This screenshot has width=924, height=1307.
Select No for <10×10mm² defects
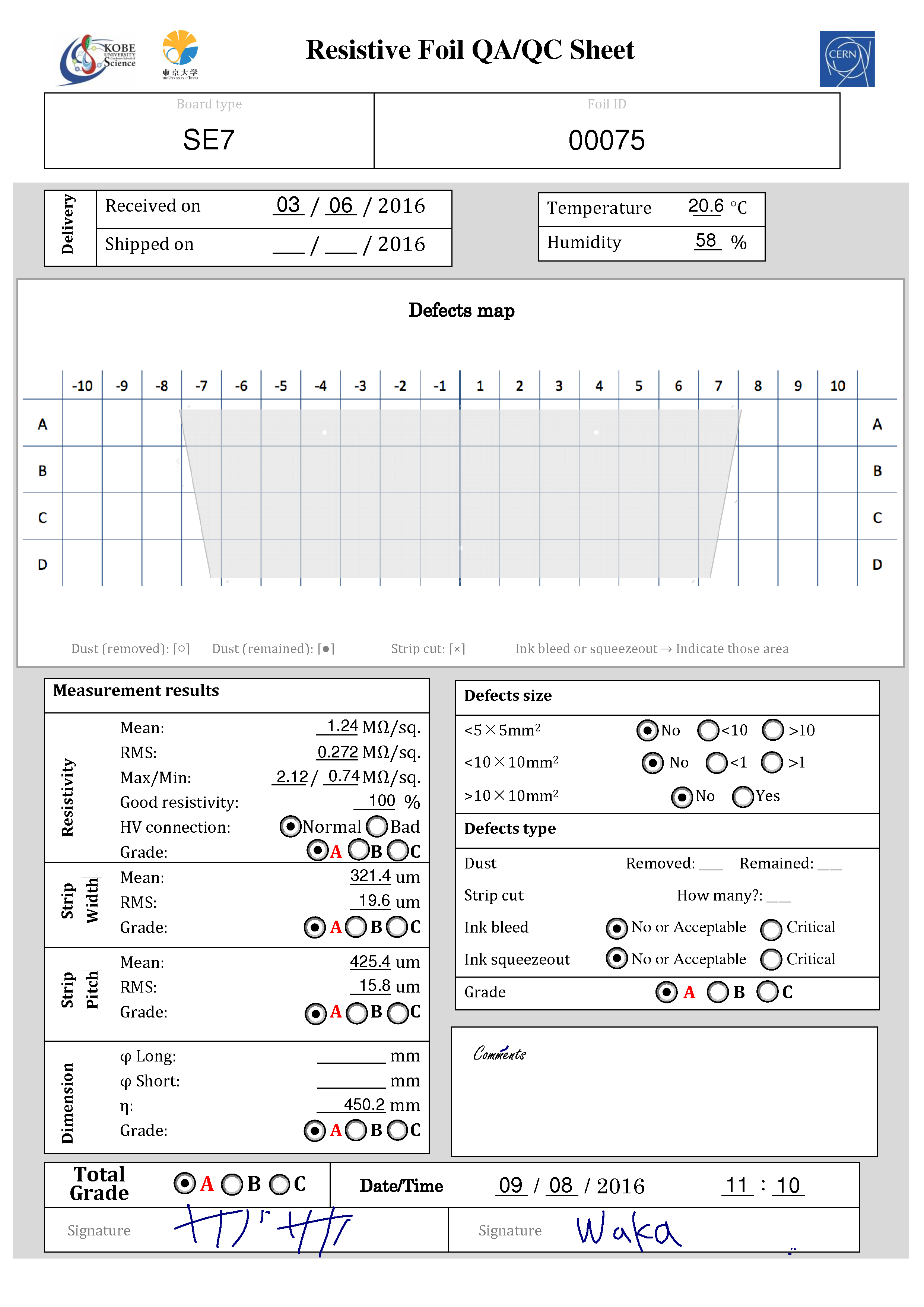652,762
